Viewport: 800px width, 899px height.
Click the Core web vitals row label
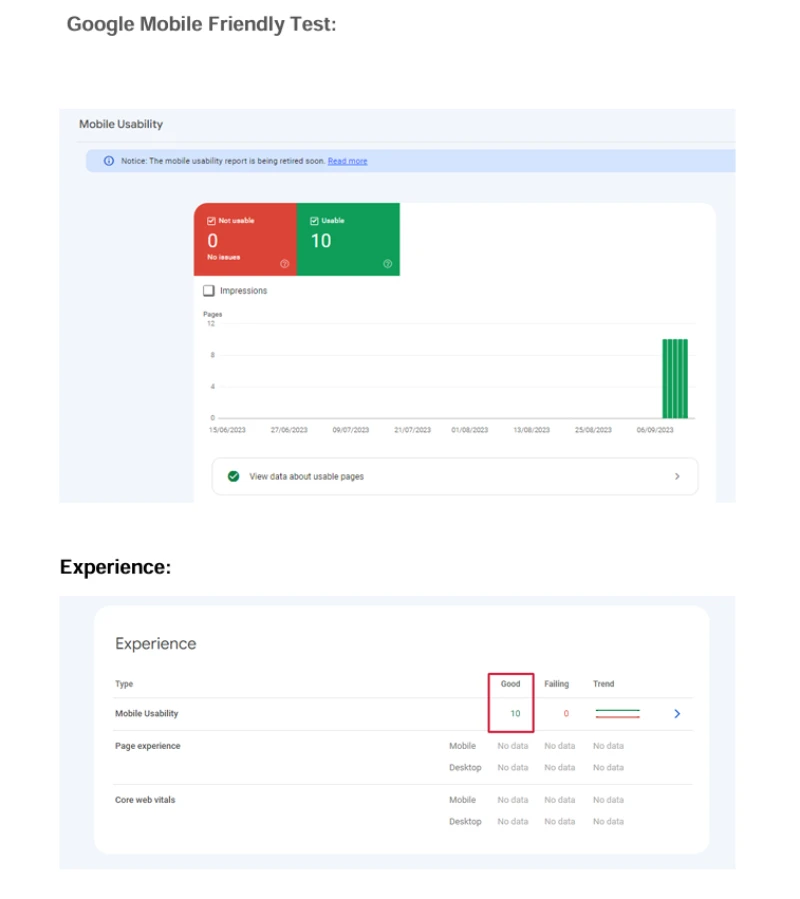pos(145,800)
